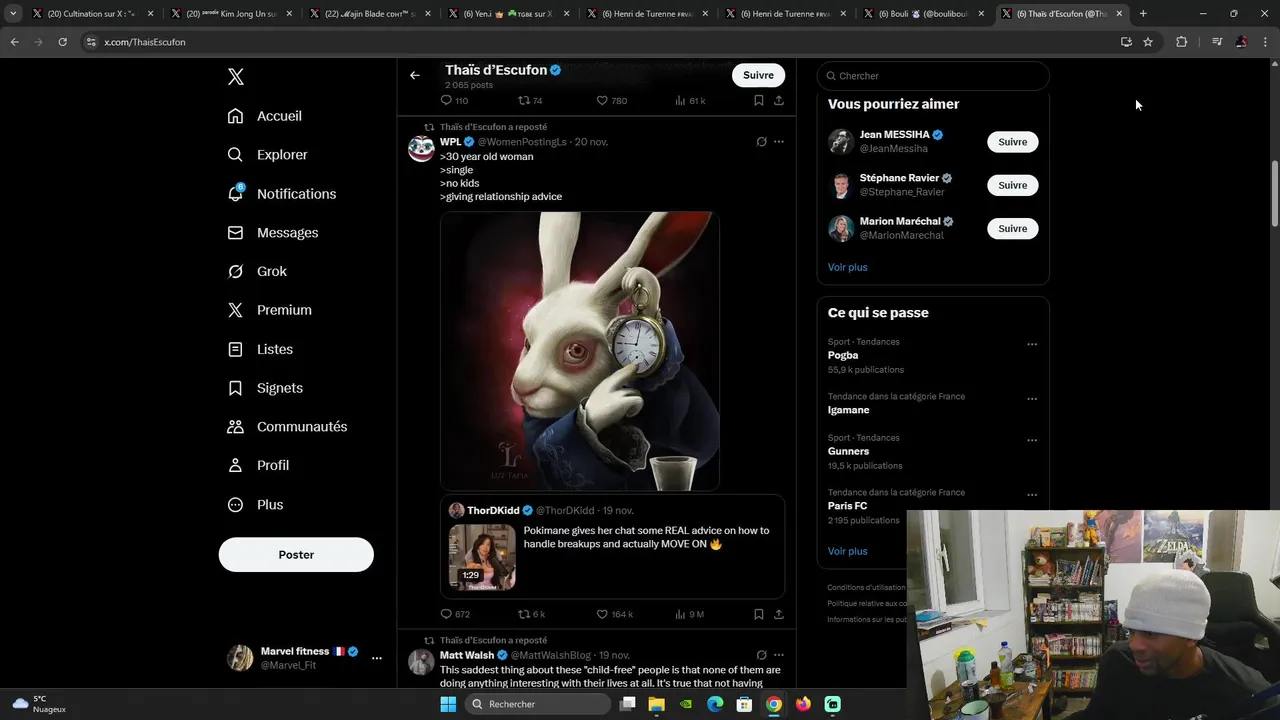The image size is (1280, 720).
Task: Click the Windows Start button
Action: (447, 704)
